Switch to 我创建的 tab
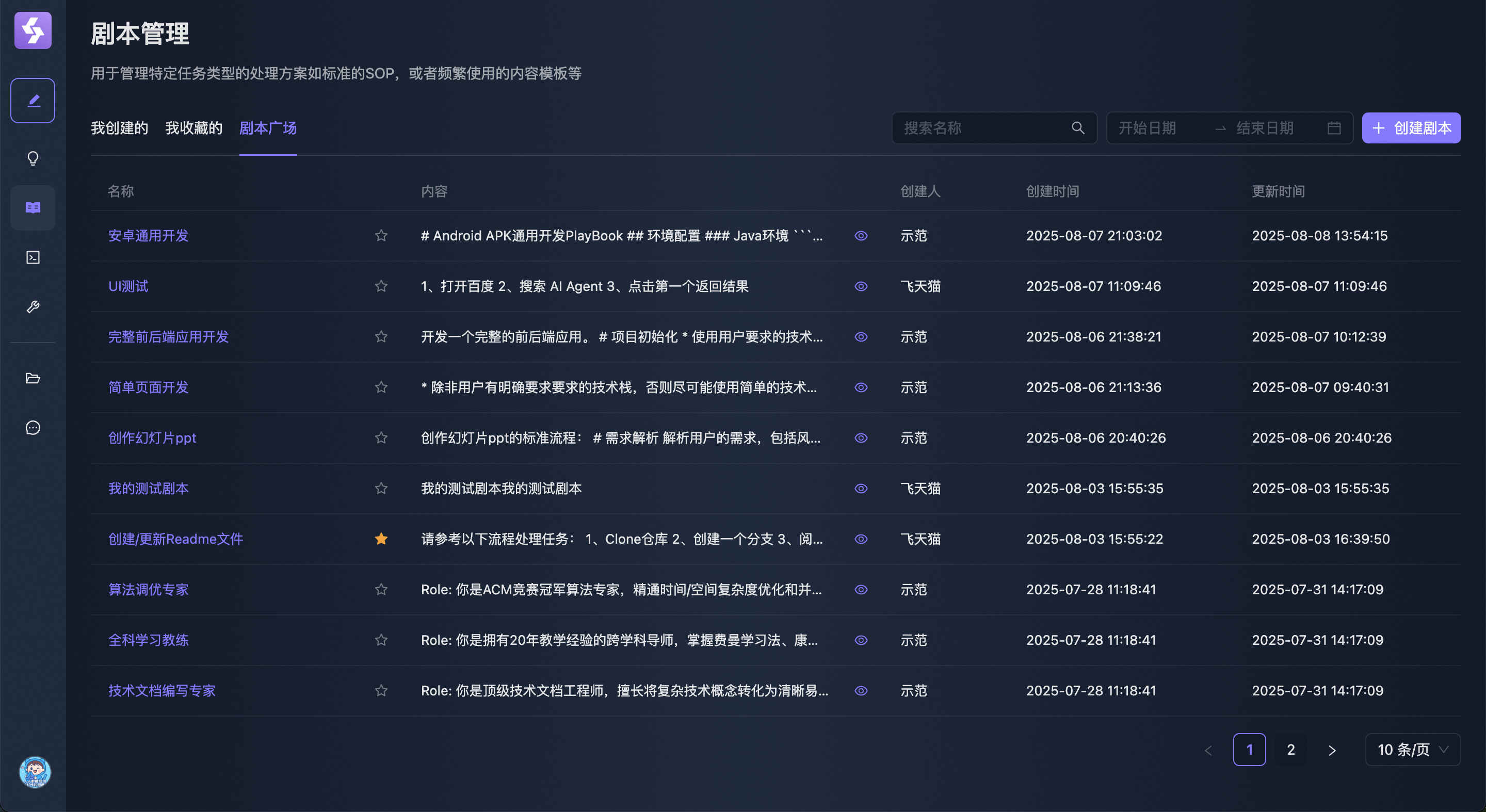This screenshot has height=812, width=1486. [x=119, y=128]
